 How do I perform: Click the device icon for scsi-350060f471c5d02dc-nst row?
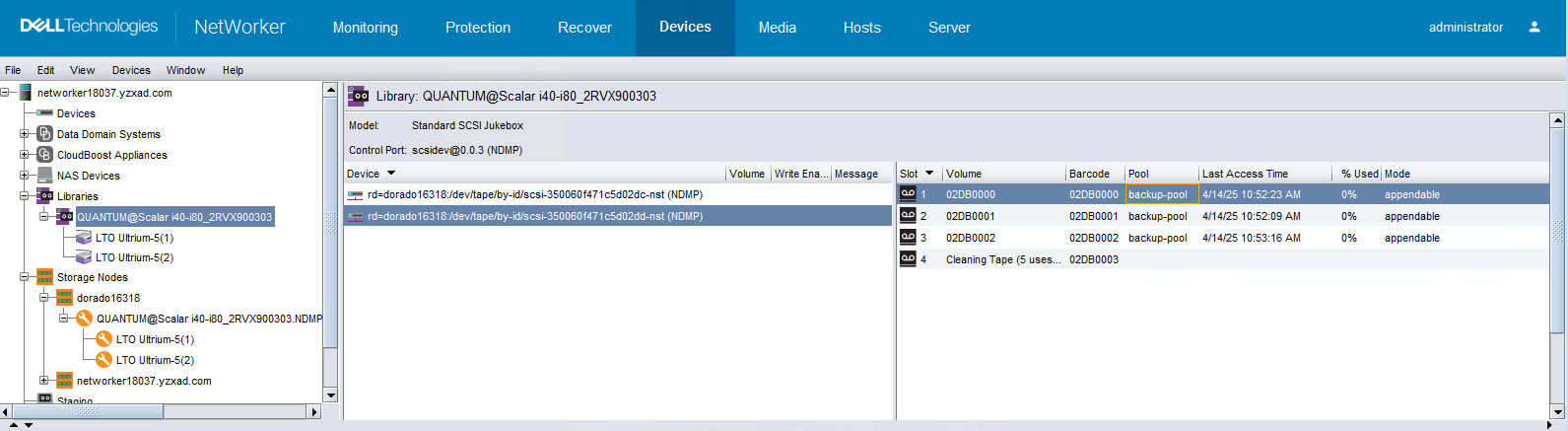pyautogui.click(x=356, y=195)
